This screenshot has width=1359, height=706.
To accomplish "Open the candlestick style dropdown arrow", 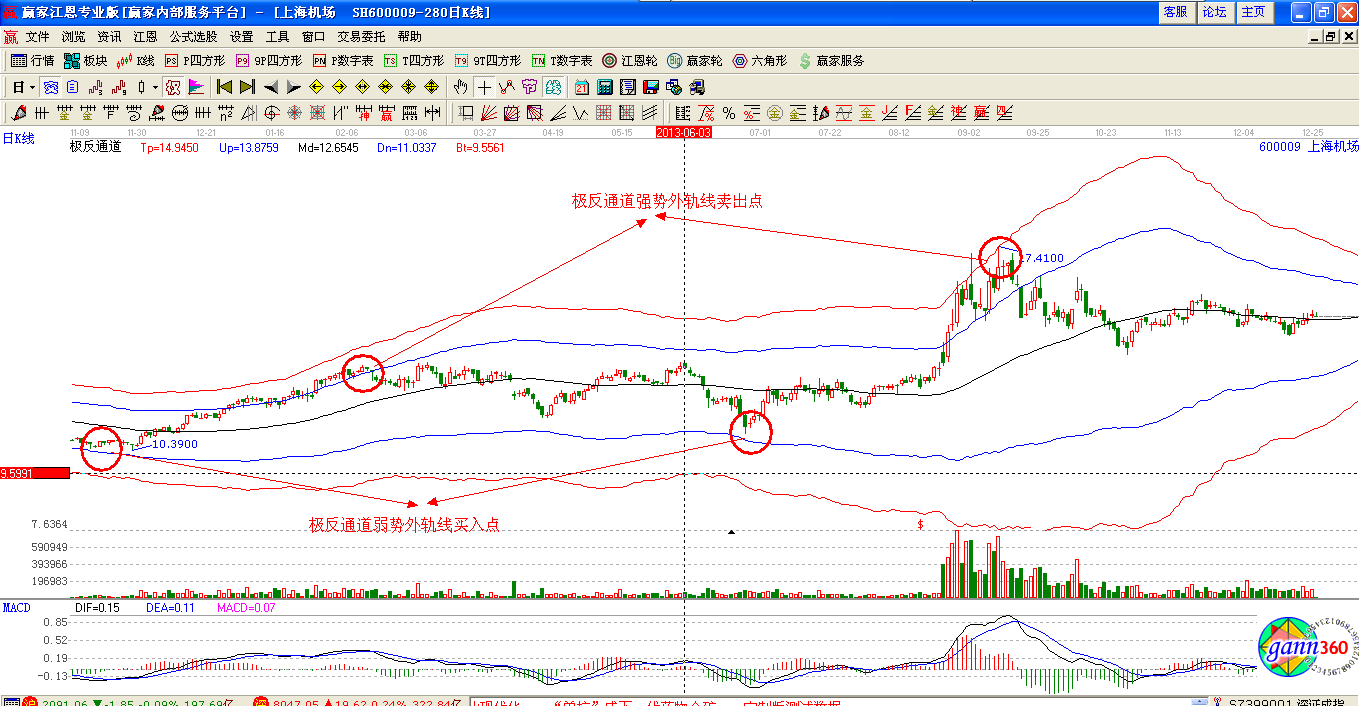I will click(155, 87).
